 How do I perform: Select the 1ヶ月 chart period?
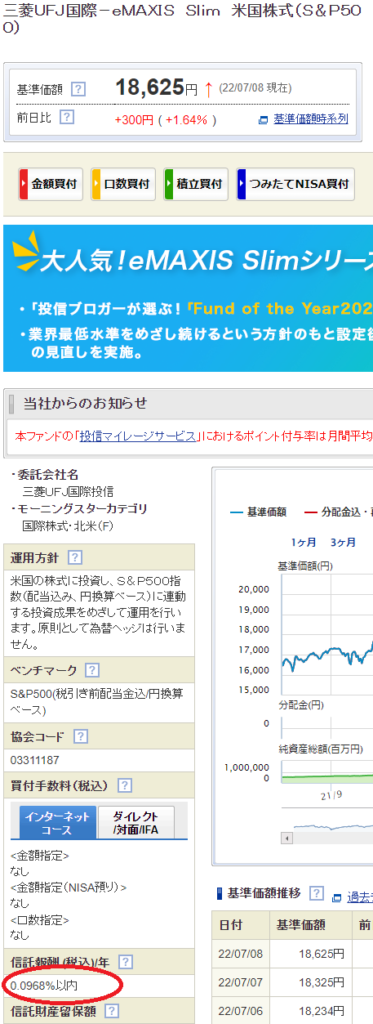click(304, 542)
